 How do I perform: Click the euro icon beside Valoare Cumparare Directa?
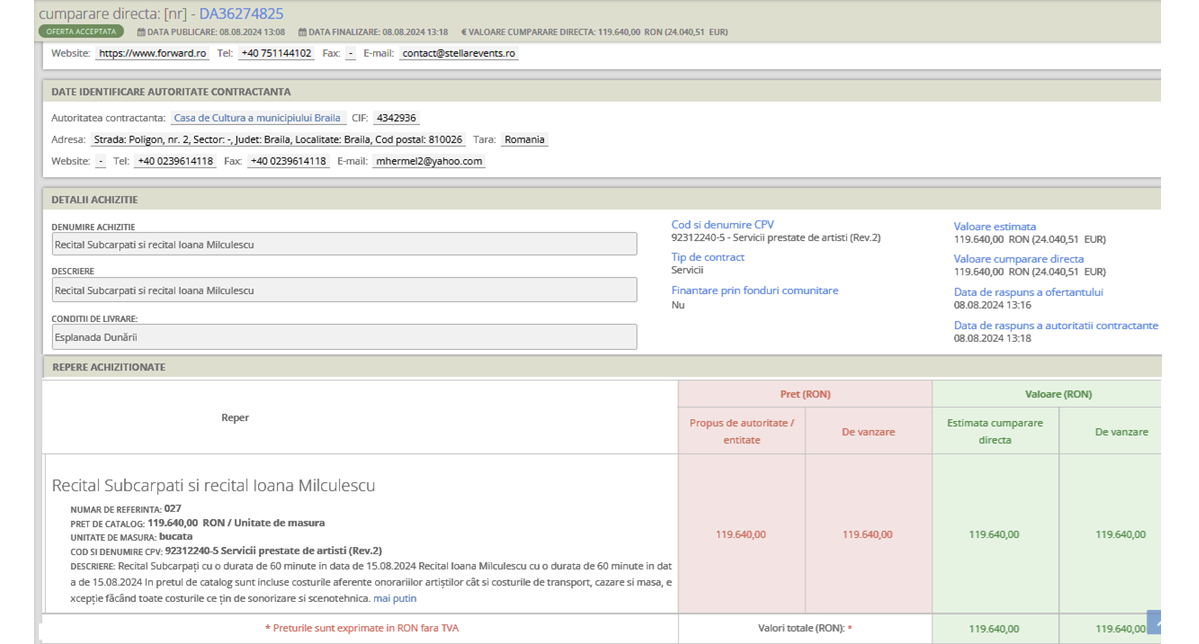pyautogui.click(x=463, y=32)
